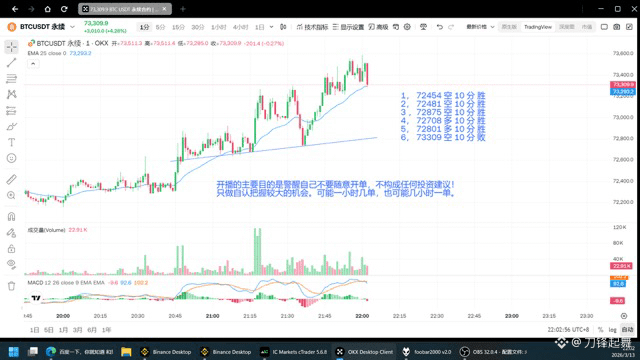
Task: Open the 技术指标 indicators menu
Action: coord(312,27)
